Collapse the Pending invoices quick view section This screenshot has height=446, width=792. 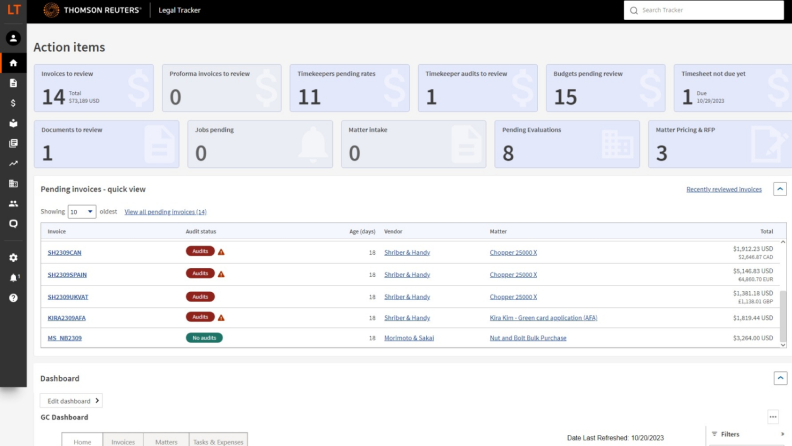click(x=780, y=188)
